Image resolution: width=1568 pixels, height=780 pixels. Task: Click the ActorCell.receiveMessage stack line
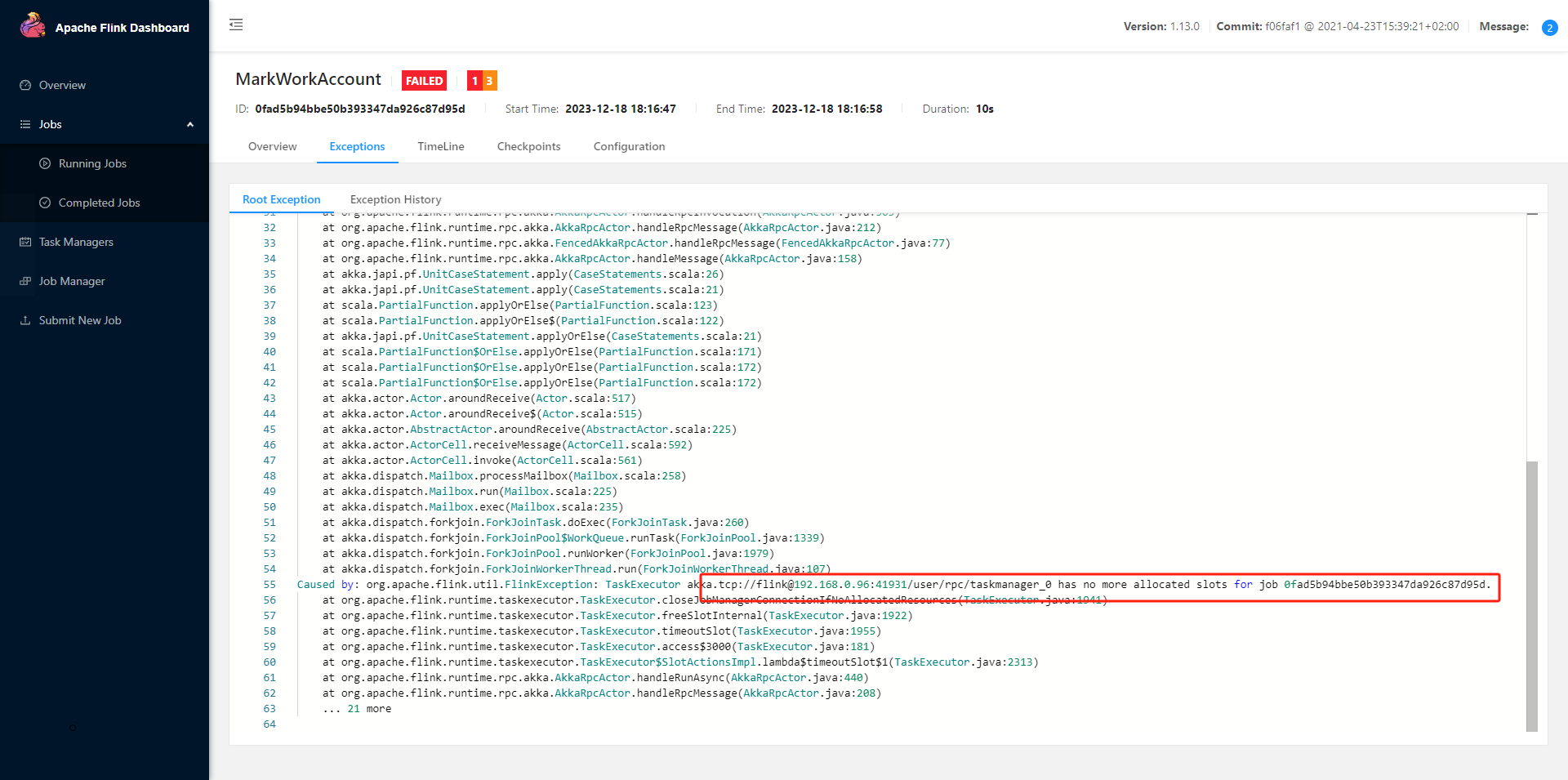507,444
